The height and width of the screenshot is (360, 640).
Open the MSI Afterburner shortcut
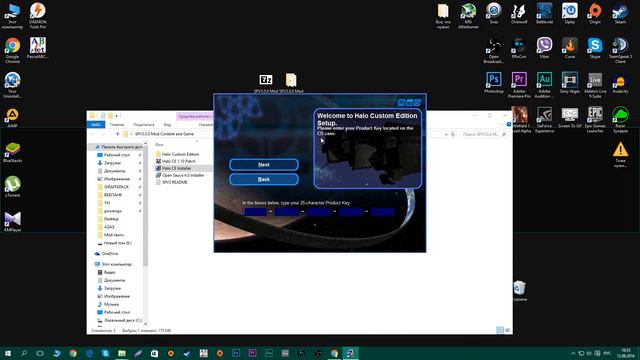(x=468, y=16)
